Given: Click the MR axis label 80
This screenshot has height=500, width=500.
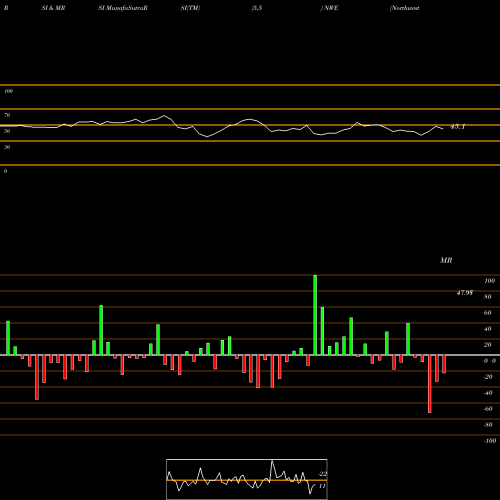Looking at the screenshot, I should pyautogui.click(x=488, y=297).
